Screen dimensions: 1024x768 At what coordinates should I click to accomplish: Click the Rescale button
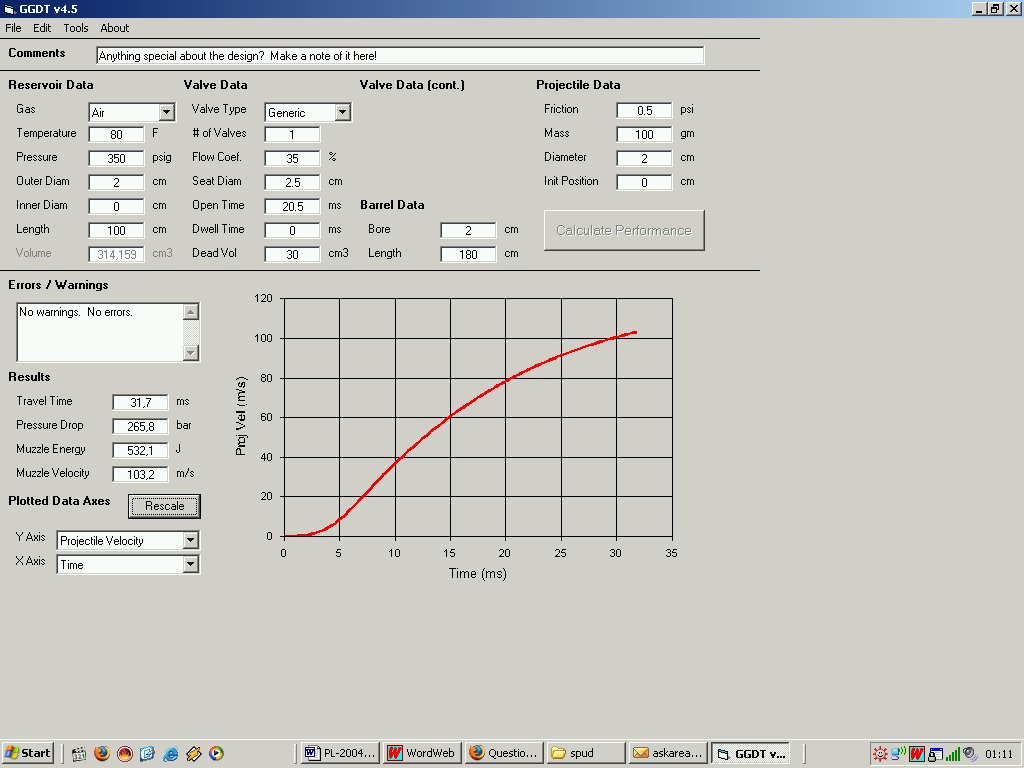(164, 506)
